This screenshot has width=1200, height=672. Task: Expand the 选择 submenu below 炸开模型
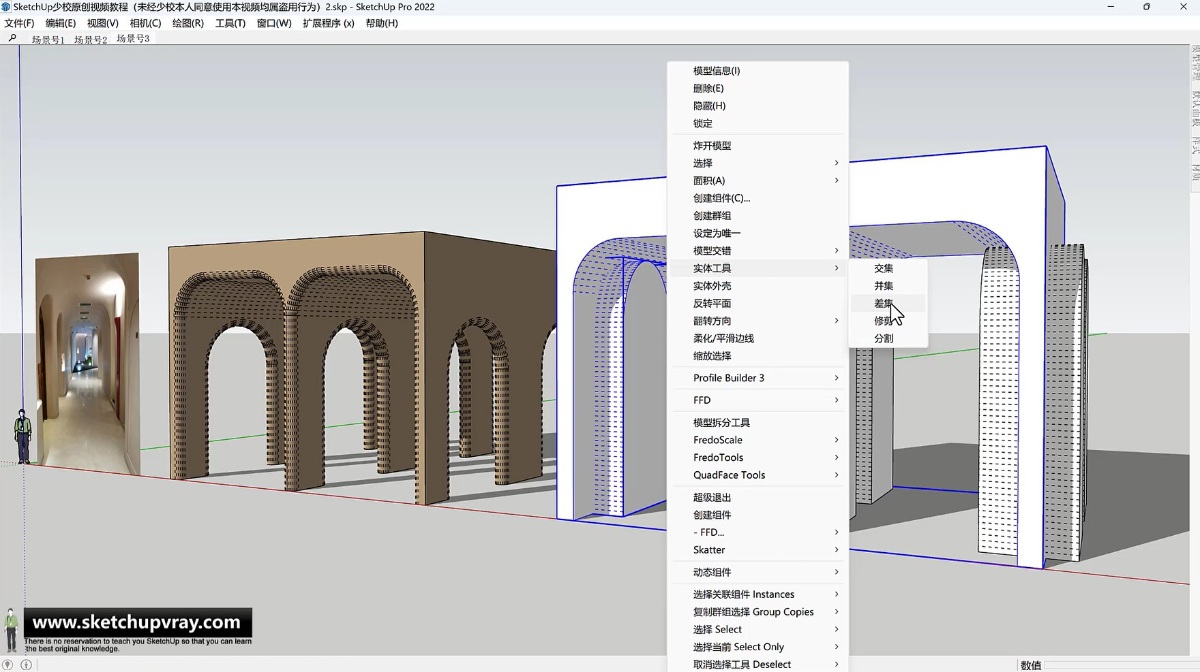pyautogui.click(x=757, y=163)
